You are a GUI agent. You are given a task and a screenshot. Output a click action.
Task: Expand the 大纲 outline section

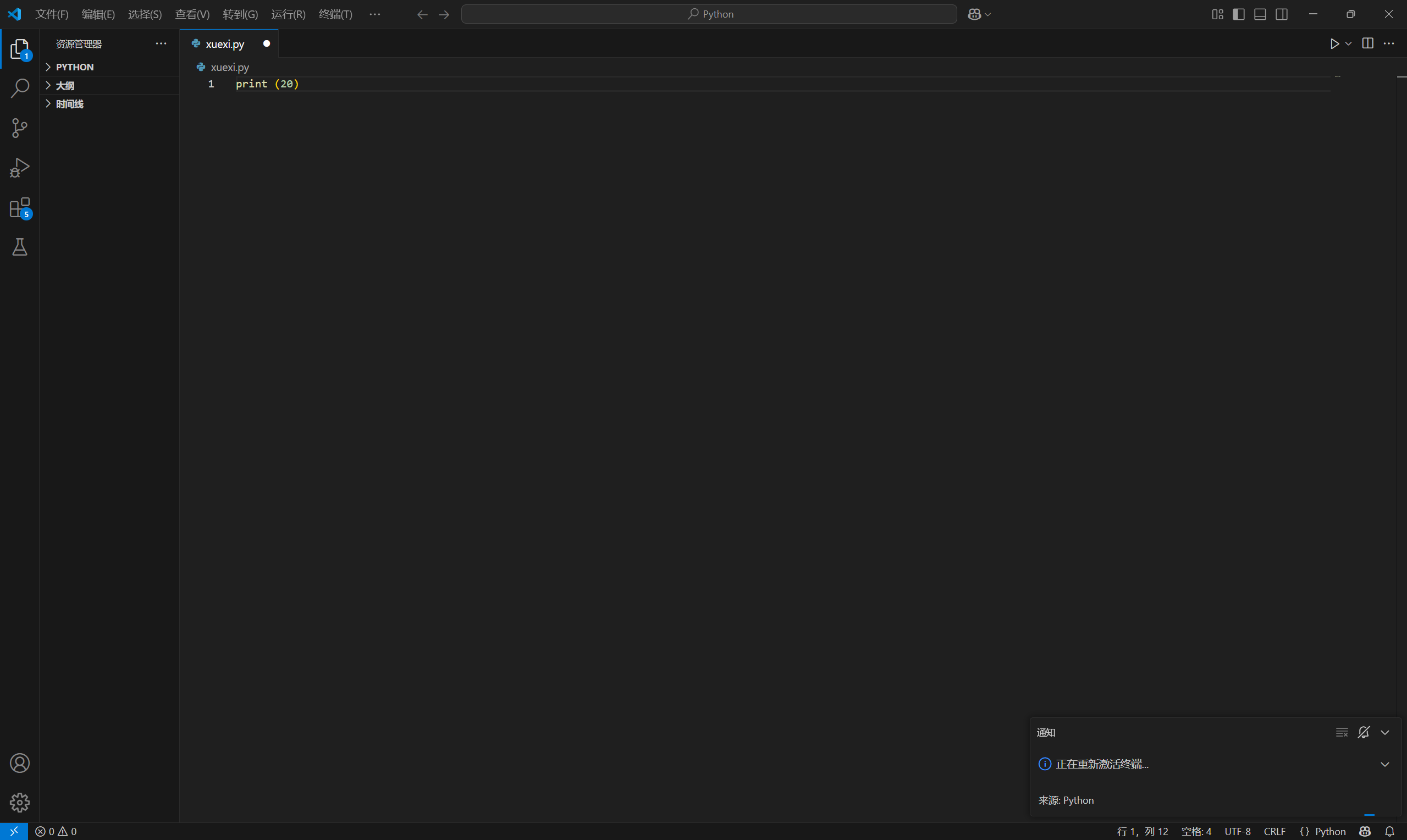point(65,85)
